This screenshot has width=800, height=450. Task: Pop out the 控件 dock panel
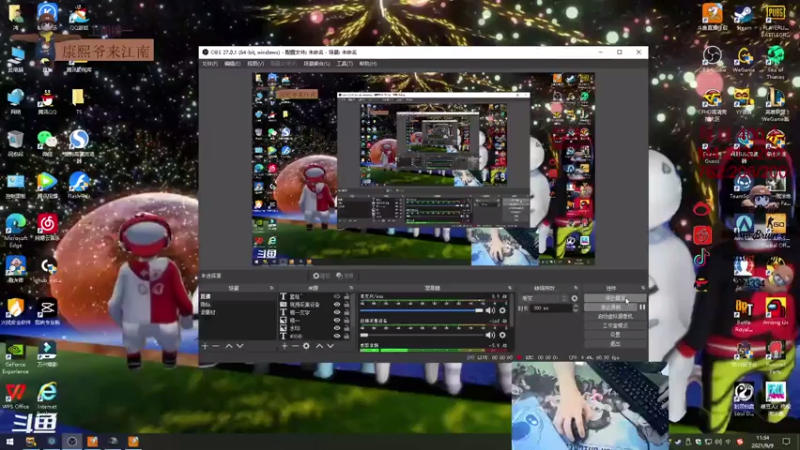[643, 288]
